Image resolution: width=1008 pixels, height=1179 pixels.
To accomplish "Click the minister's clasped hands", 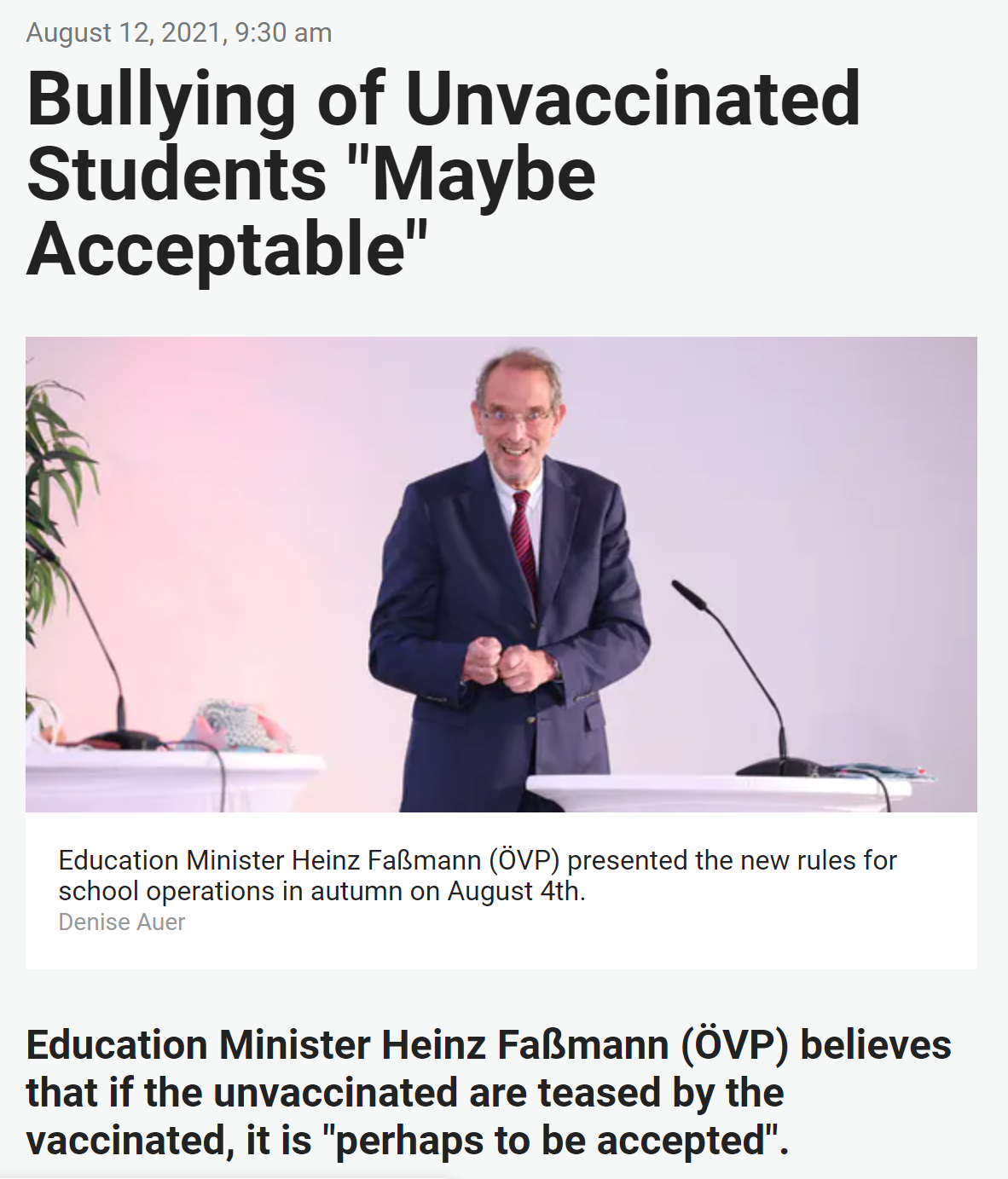I will point(504,662).
